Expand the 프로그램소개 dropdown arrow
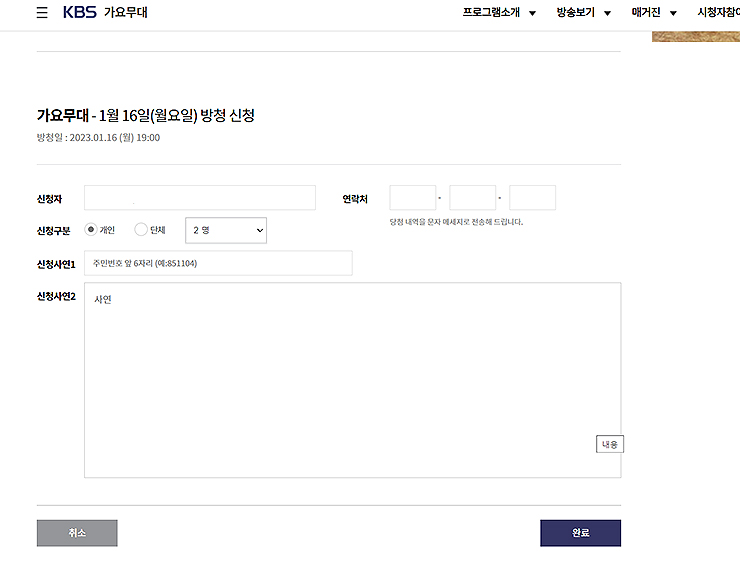This screenshot has width=740, height=565. [x=532, y=13]
